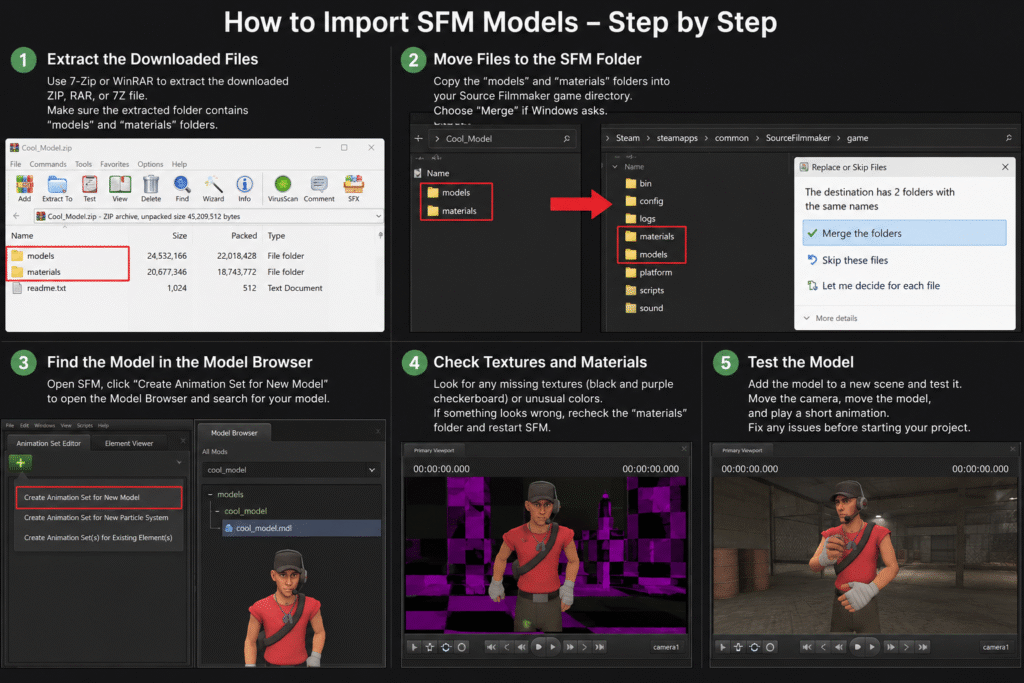Click search icon in Cool_Model address bar
The image size is (1024, 683).
(x=566, y=138)
